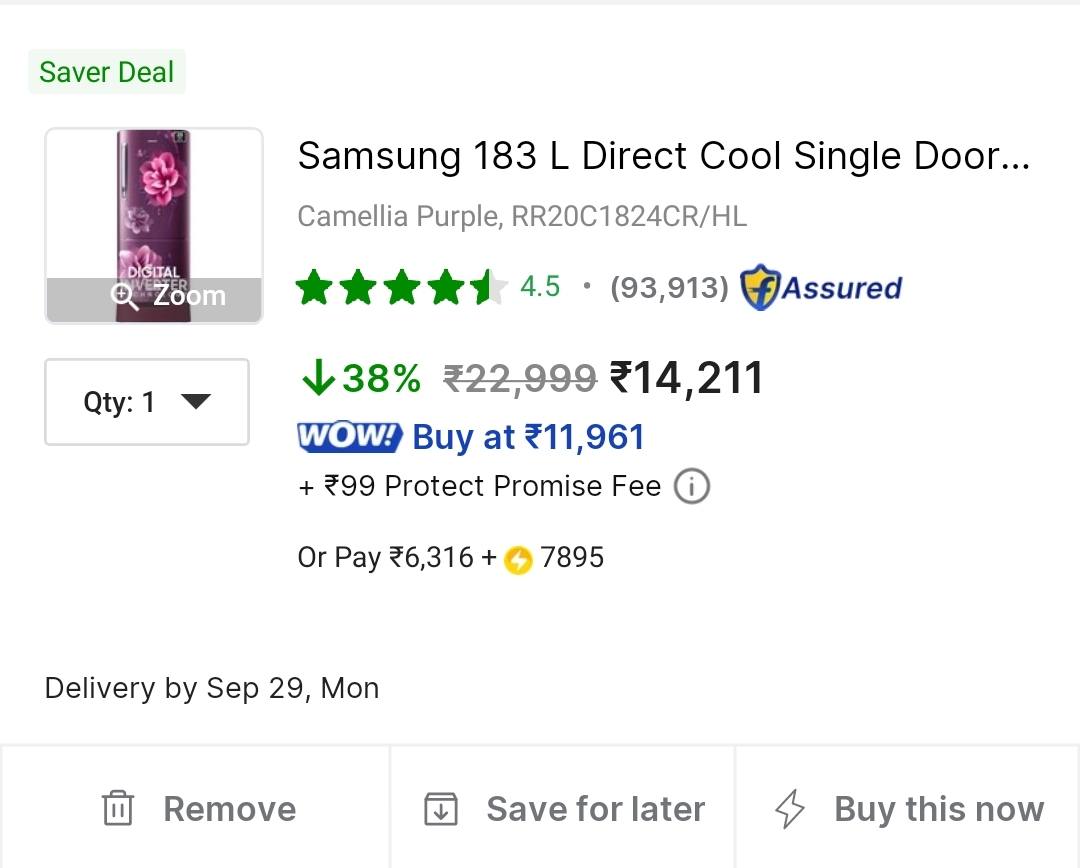Open the Samsung refrigerator product thumbnail
The image size is (1080, 868).
(x=154, y=210)
